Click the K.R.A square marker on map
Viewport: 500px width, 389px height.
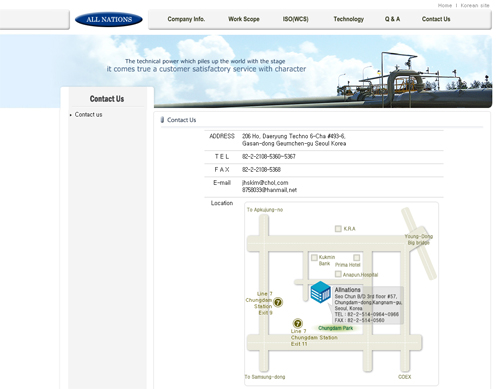tap(338, 229)
